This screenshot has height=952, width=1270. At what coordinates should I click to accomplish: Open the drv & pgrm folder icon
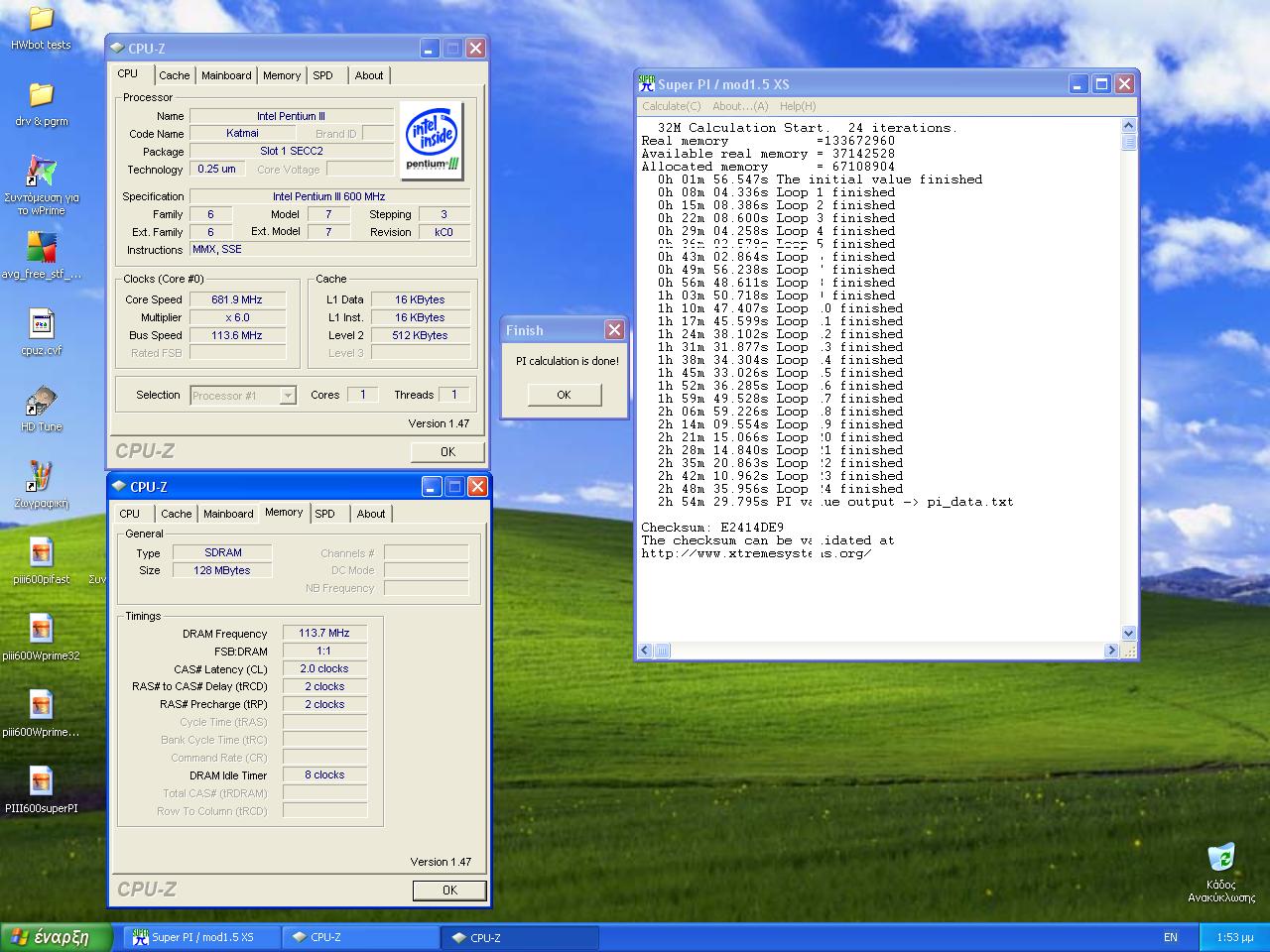41,95
